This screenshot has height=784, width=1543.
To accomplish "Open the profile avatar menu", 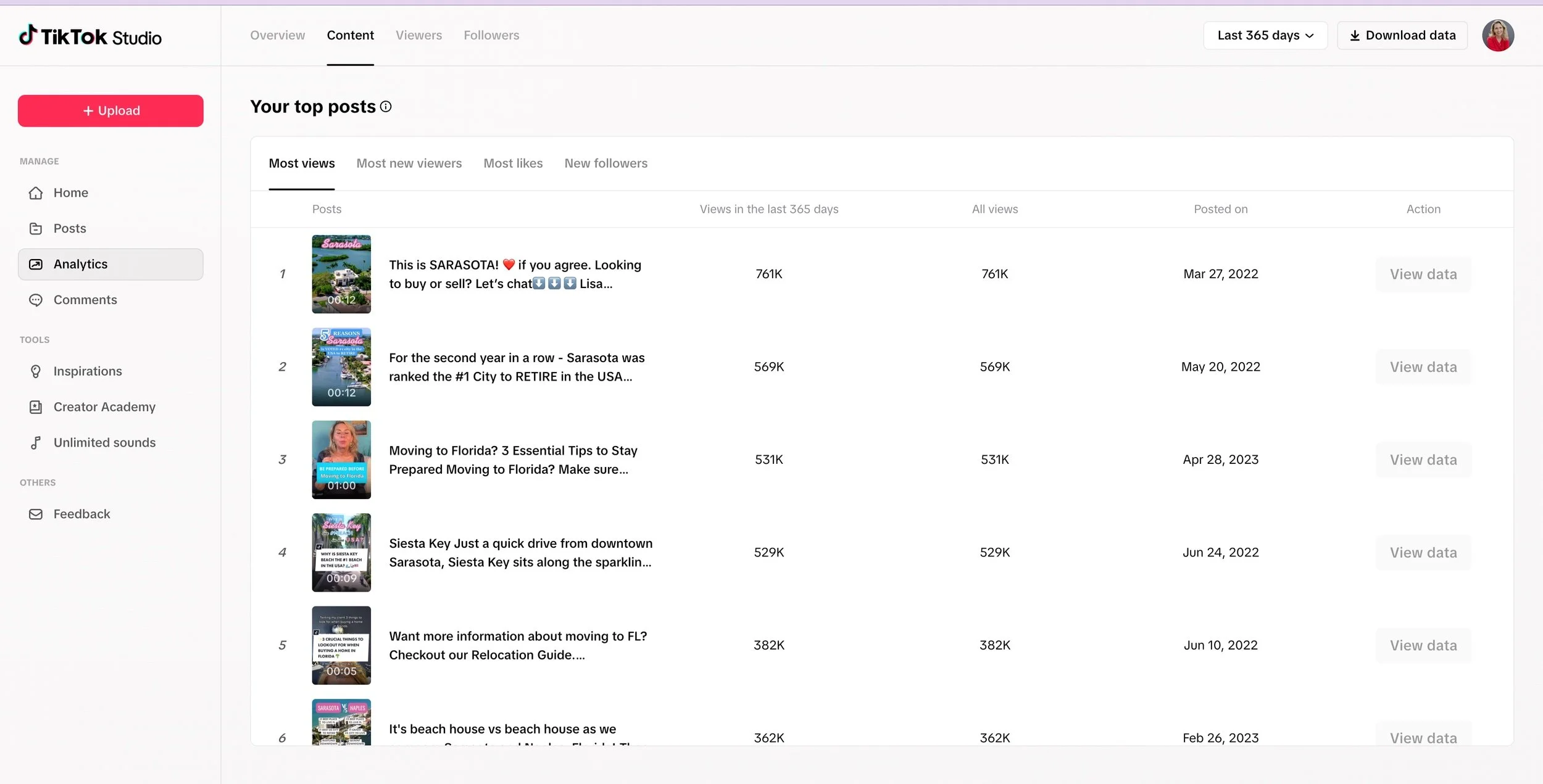I will tap(1497, 35).
